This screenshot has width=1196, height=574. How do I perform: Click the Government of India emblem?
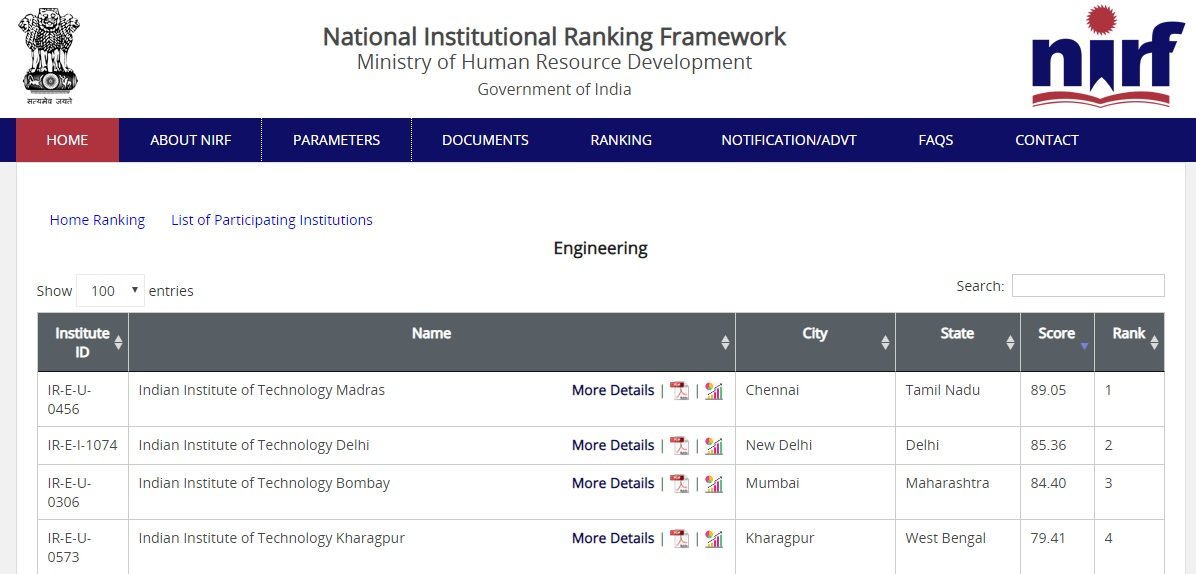point(49,56)
